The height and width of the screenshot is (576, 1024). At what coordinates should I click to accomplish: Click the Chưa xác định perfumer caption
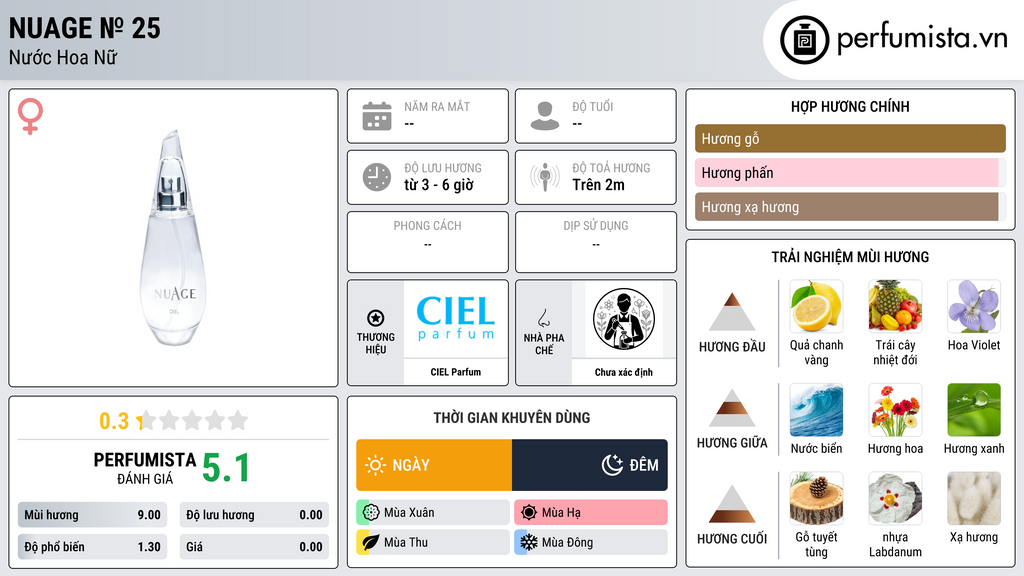[624, 372]
